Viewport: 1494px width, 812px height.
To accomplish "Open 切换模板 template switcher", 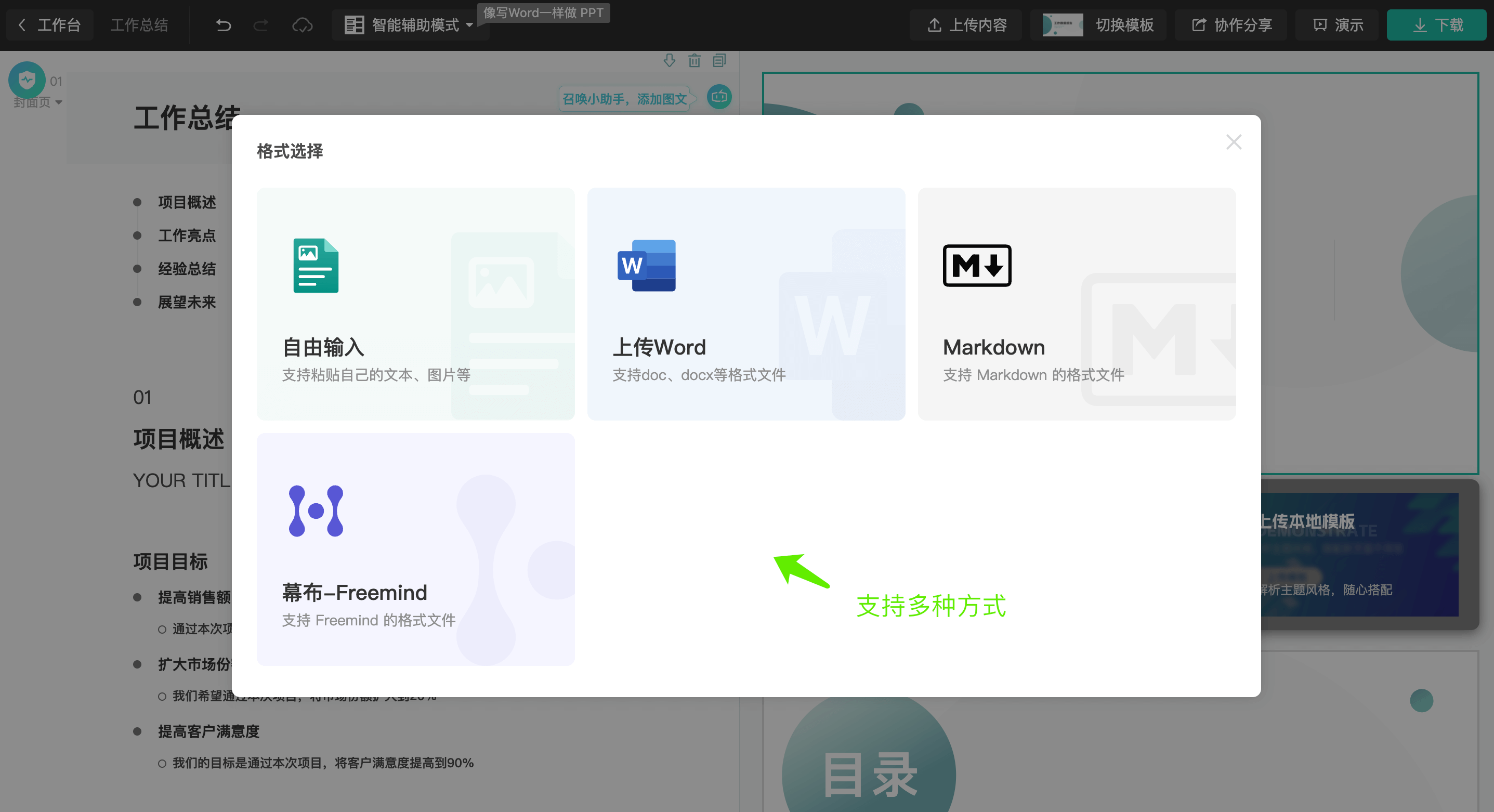I will coord(1098,25).
